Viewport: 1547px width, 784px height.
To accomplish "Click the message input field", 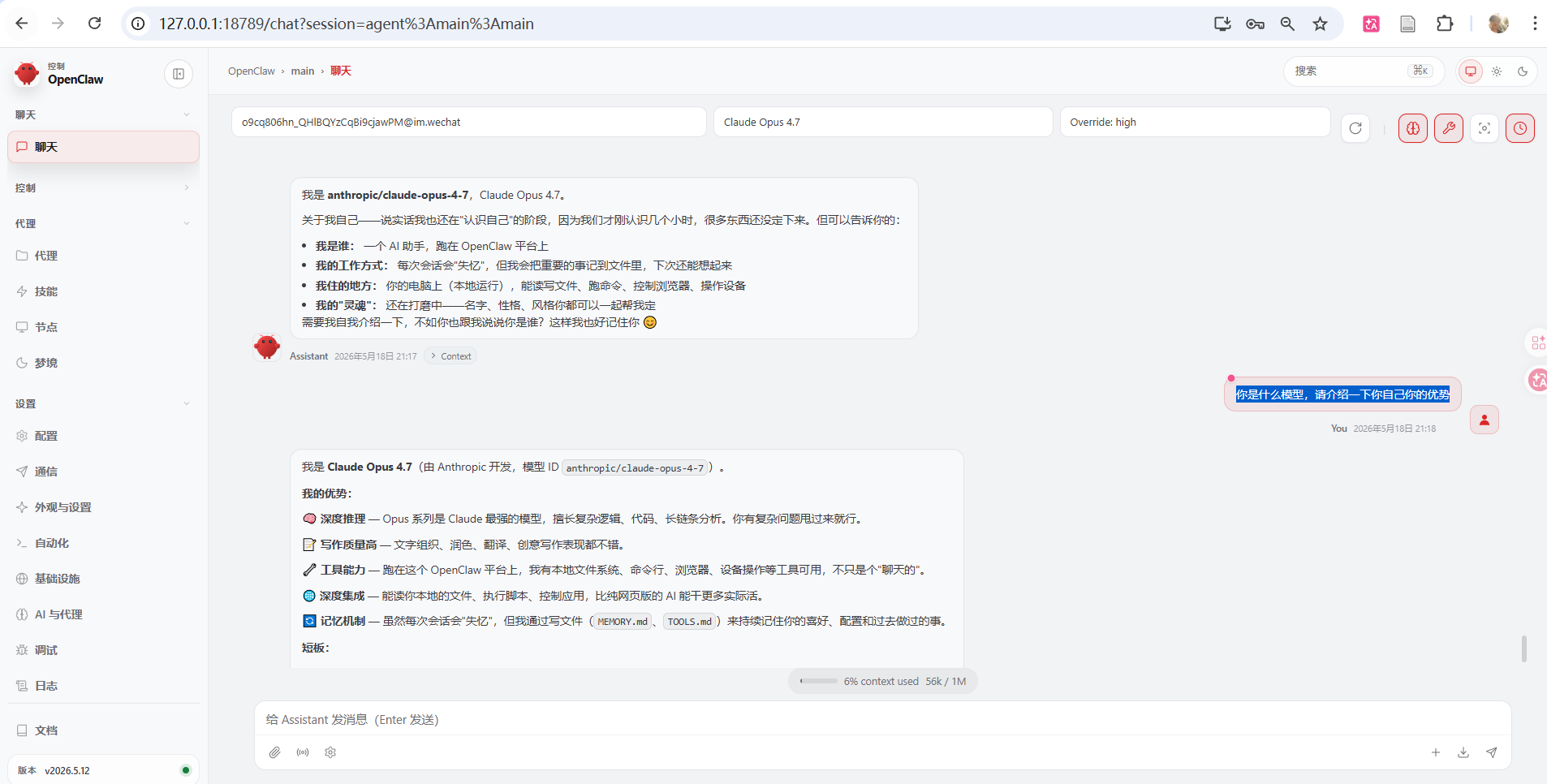I will (882, 720).
